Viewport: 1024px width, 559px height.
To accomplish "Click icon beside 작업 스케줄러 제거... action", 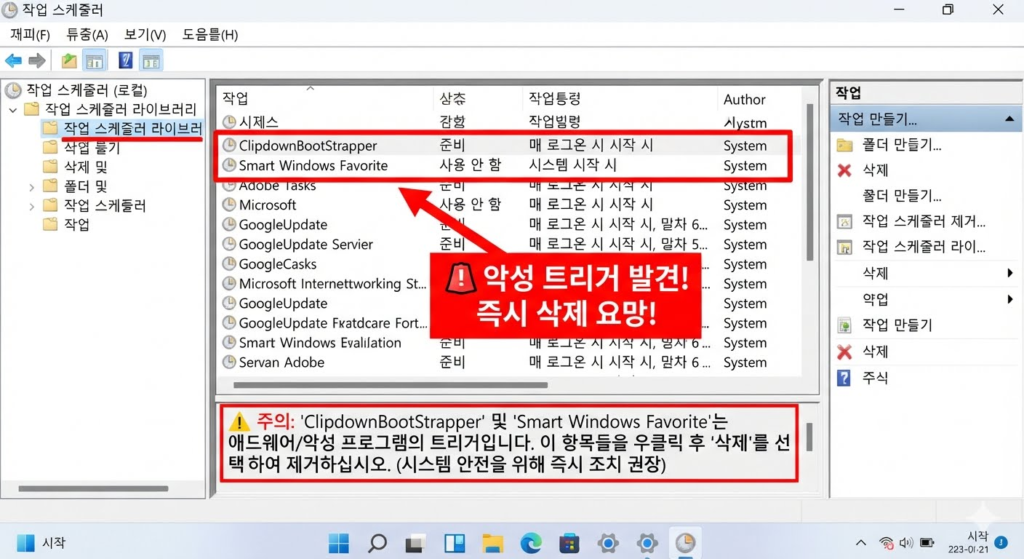I will [844, 221].
